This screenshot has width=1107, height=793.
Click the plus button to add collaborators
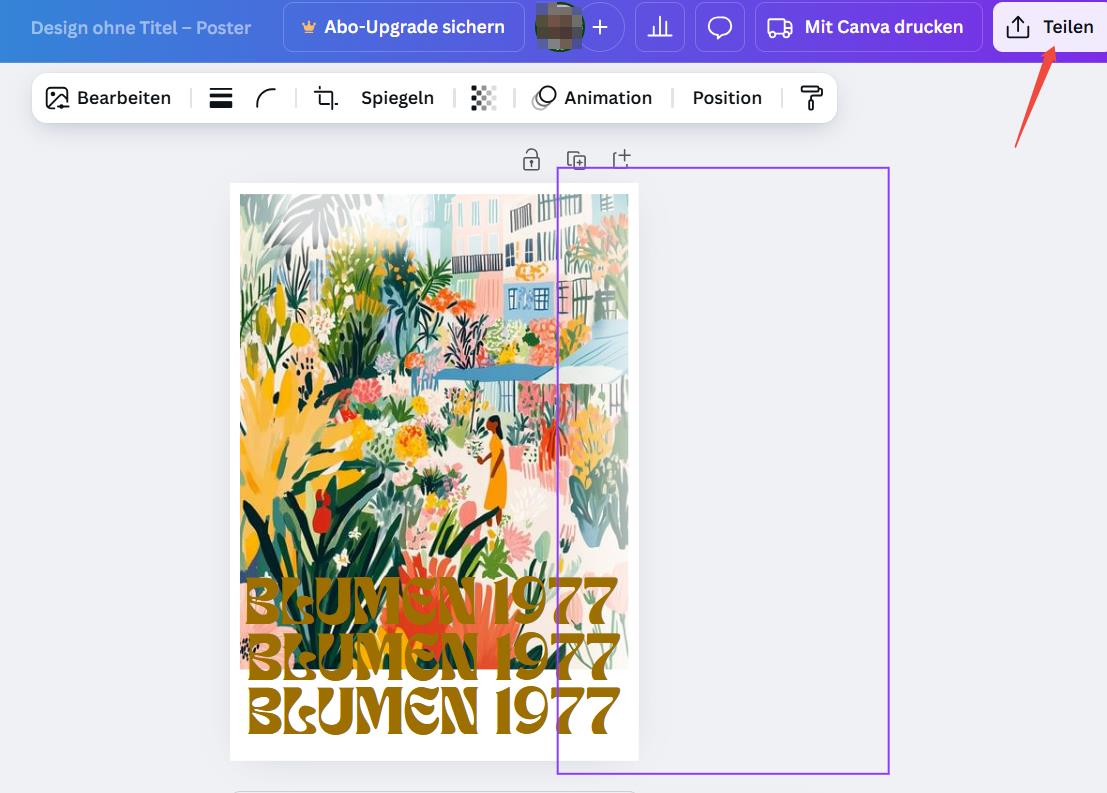point(600,27)
